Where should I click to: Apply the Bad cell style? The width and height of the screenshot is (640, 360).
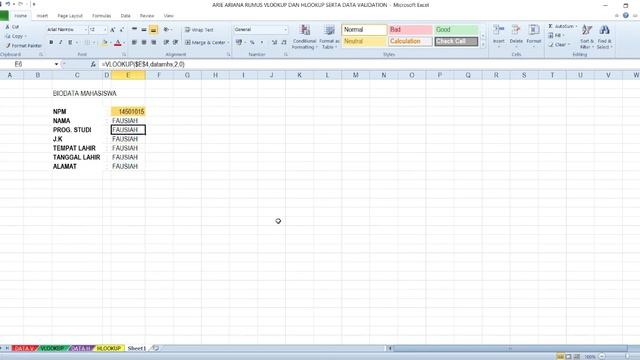pos(410,30)
